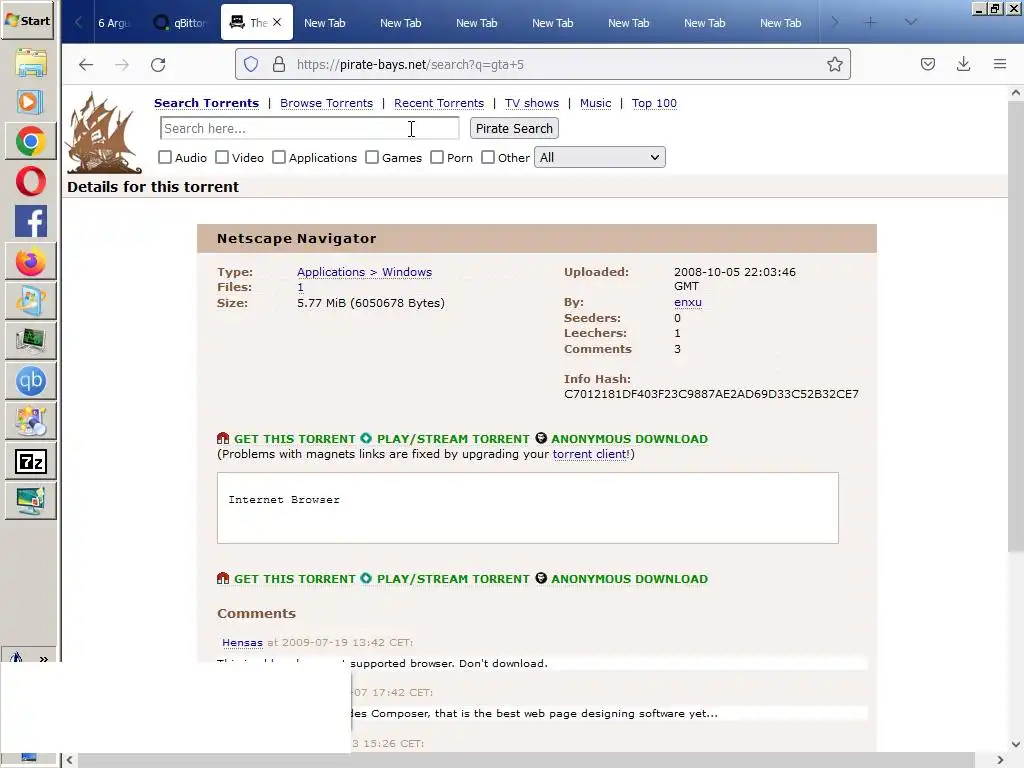Click the Pirate Bay ship logo
This screenshot has height=768, width=1024.
point(103,133)
